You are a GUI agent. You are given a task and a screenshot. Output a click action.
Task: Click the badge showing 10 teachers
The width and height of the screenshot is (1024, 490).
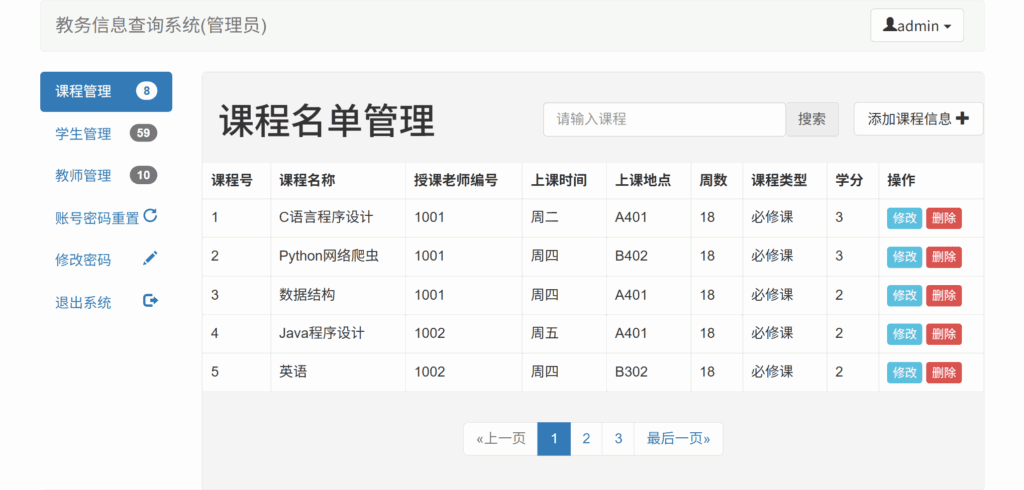[144, 175]
